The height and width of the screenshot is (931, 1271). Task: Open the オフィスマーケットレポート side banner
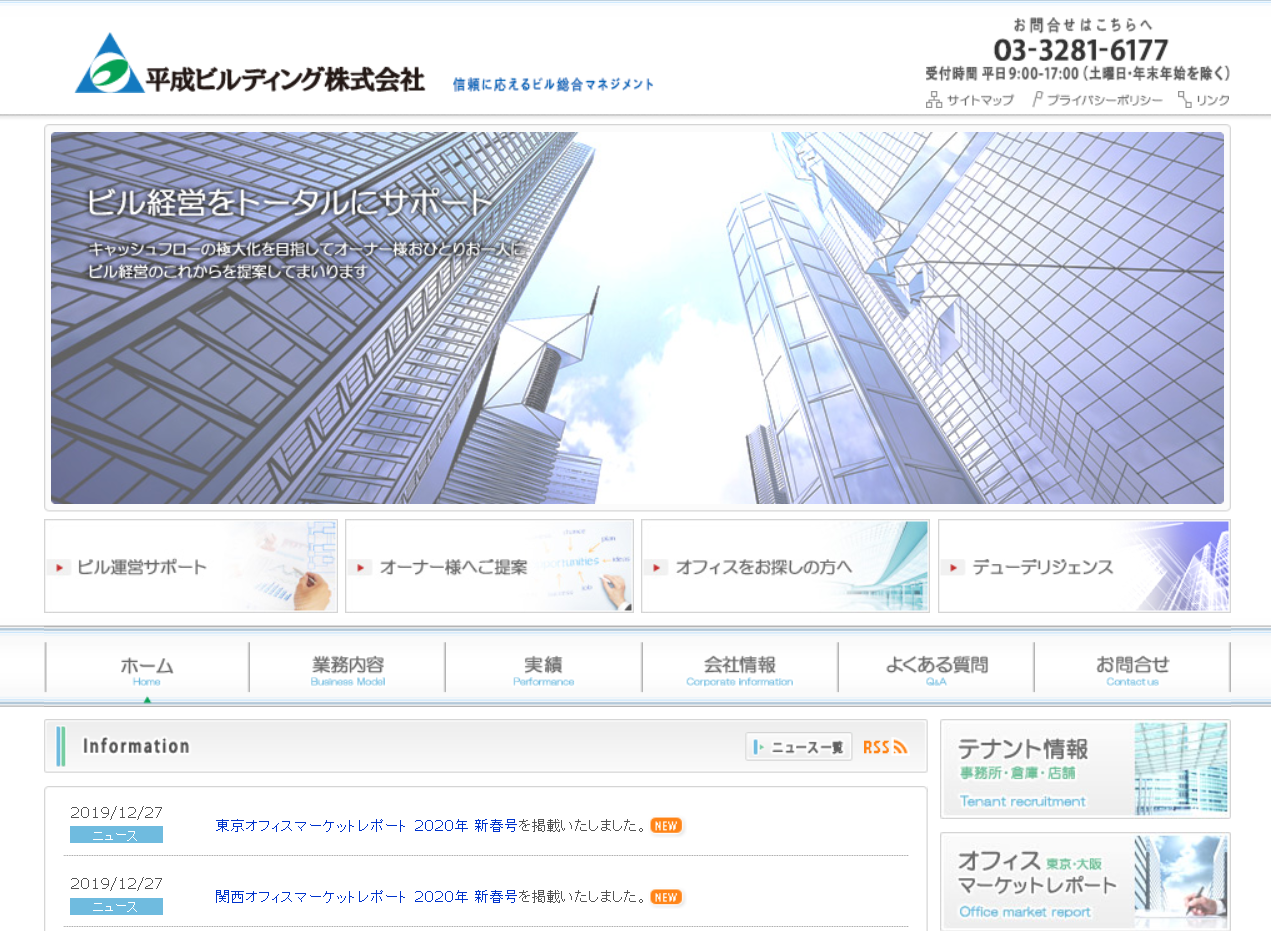[1085, 881]
